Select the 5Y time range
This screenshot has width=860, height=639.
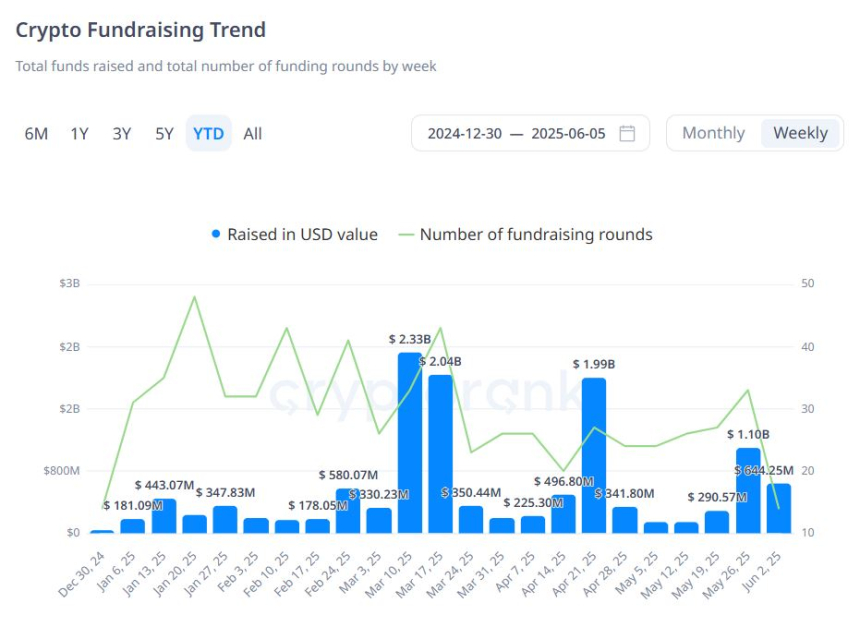tap(165, 133)
